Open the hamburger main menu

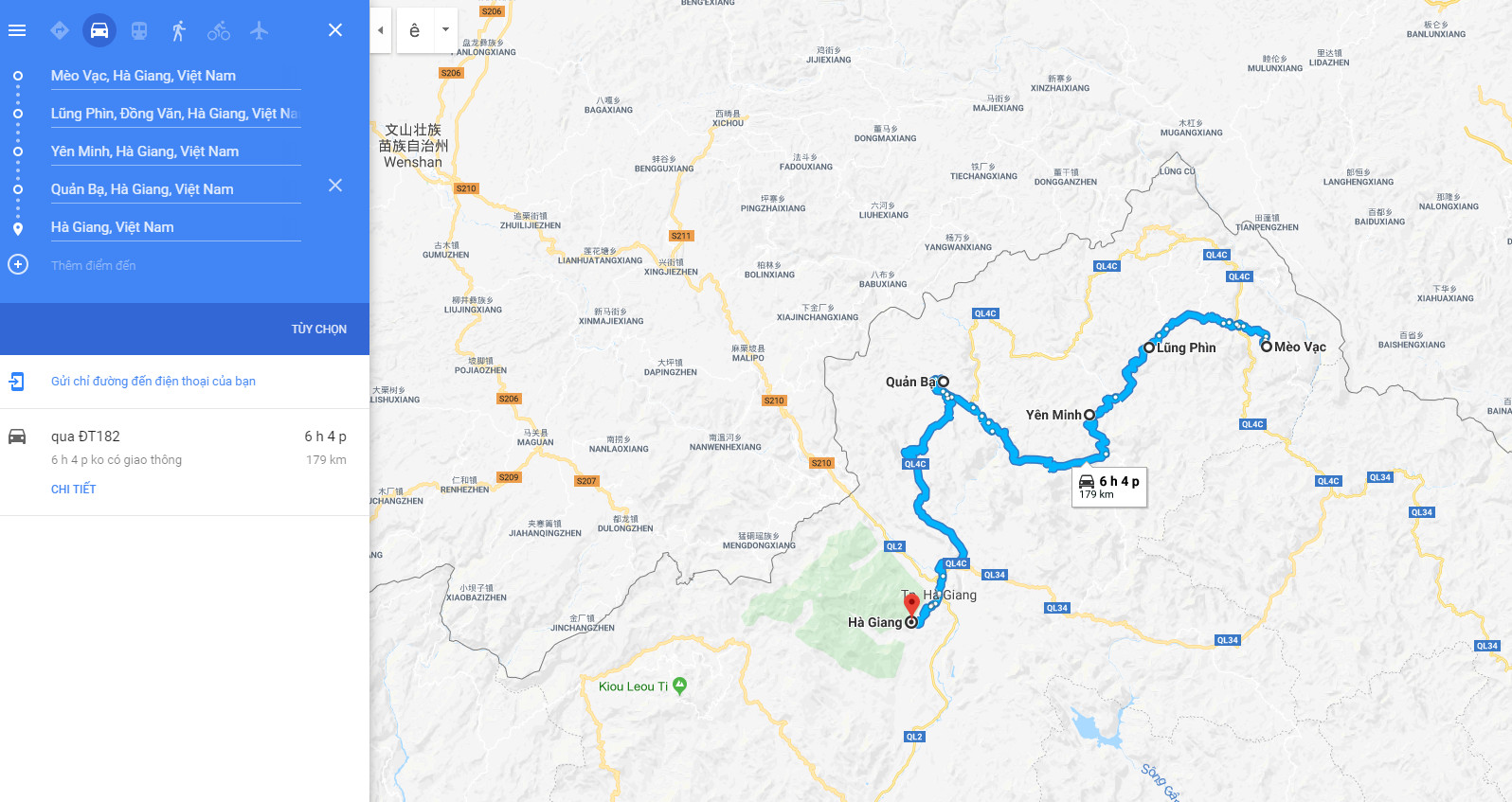(x=17, y=30)
